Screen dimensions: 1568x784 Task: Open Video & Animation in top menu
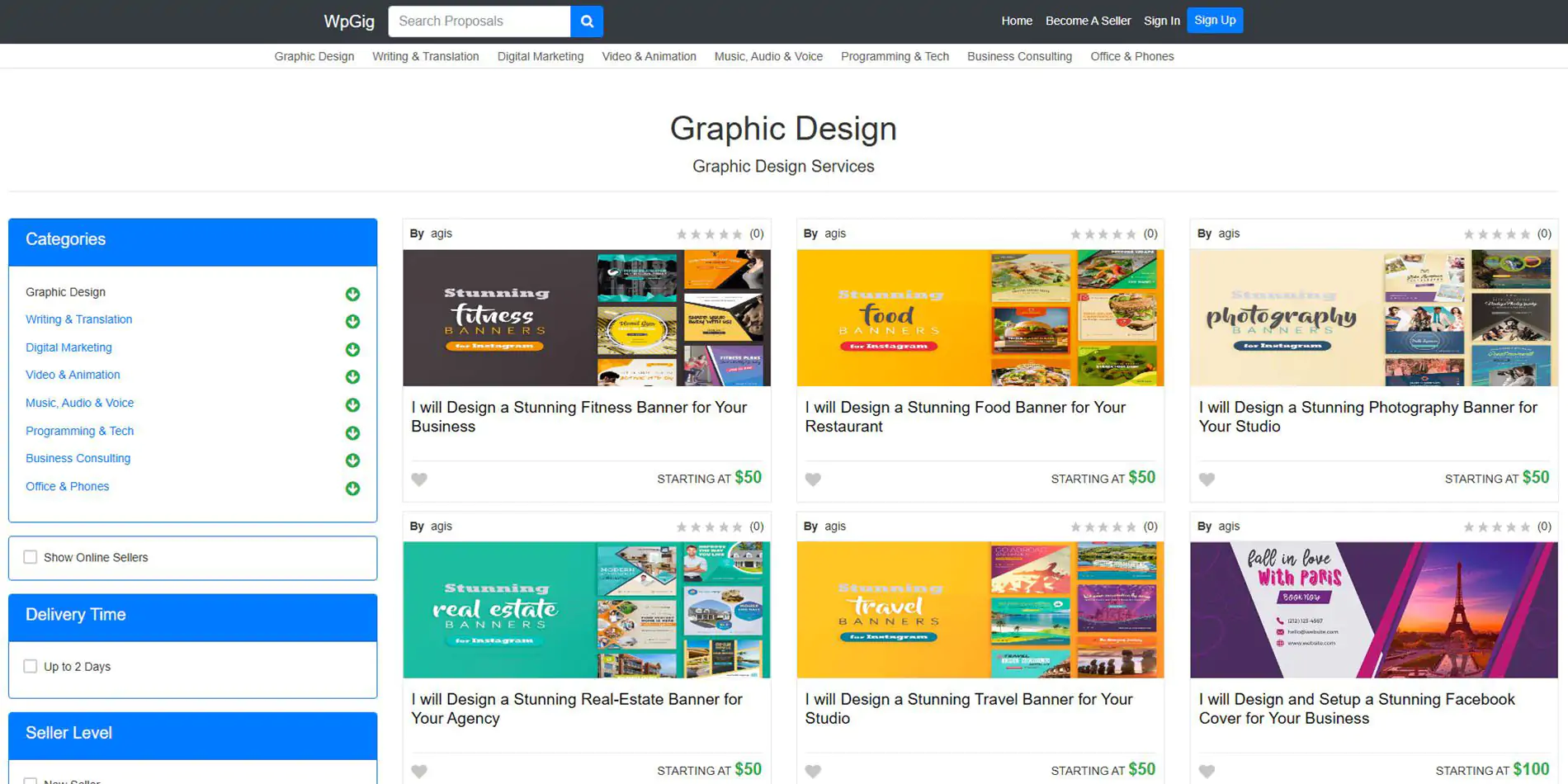coord(649,56)
